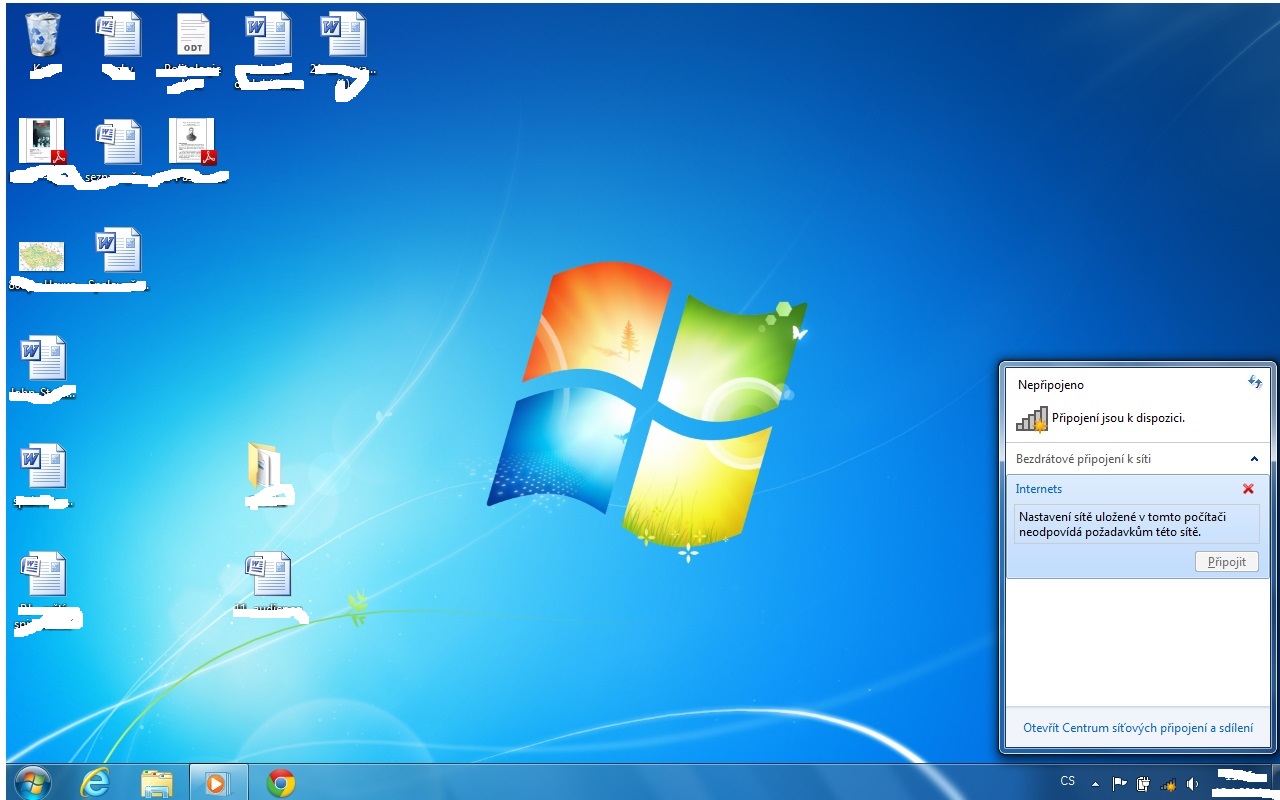
Task: Open the PDF with the dark cover thumbnail
Action: (43, 141)
